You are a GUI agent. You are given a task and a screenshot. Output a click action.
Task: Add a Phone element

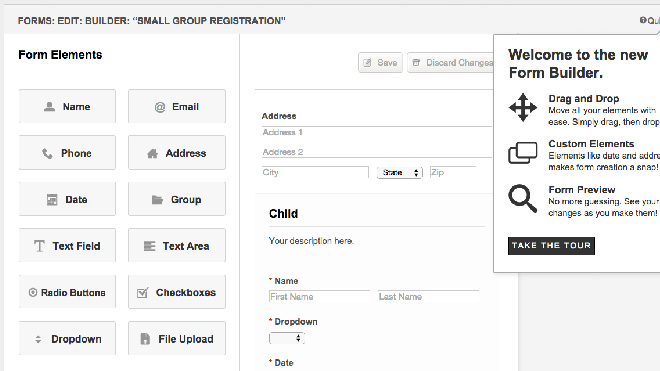pos(67,152)
